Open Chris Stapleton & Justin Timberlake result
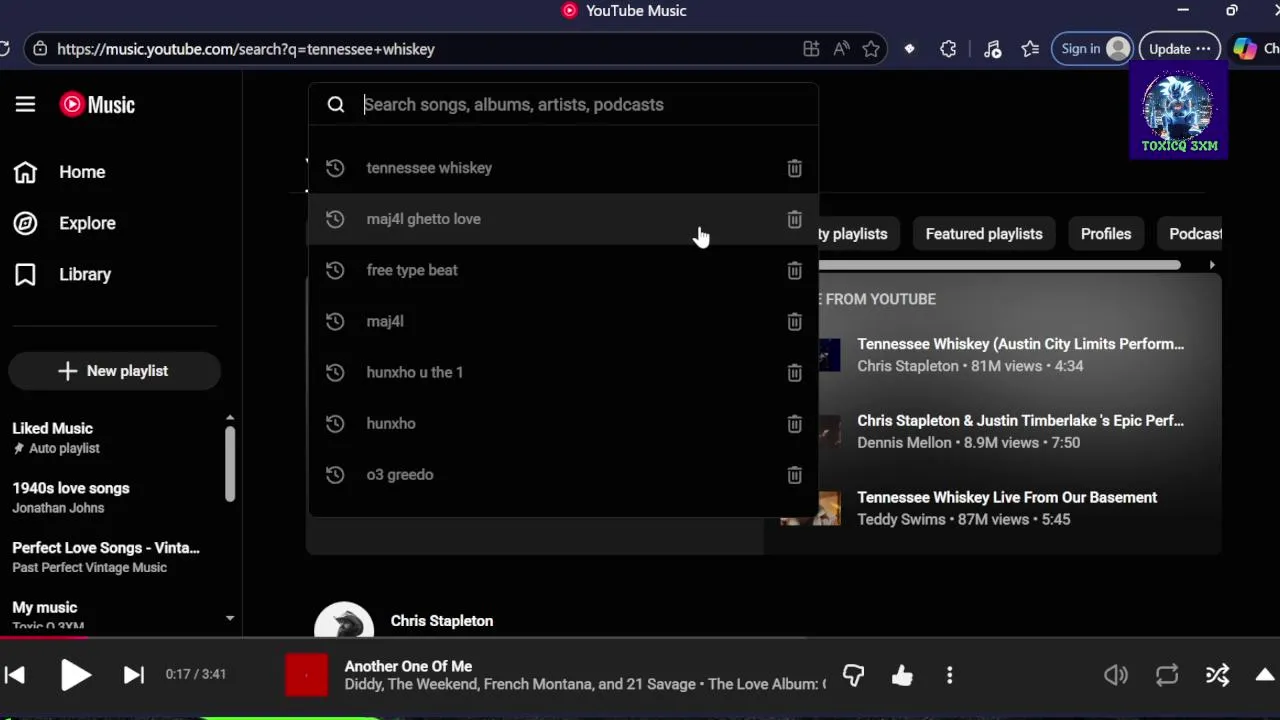 [x=1020, y=421]
